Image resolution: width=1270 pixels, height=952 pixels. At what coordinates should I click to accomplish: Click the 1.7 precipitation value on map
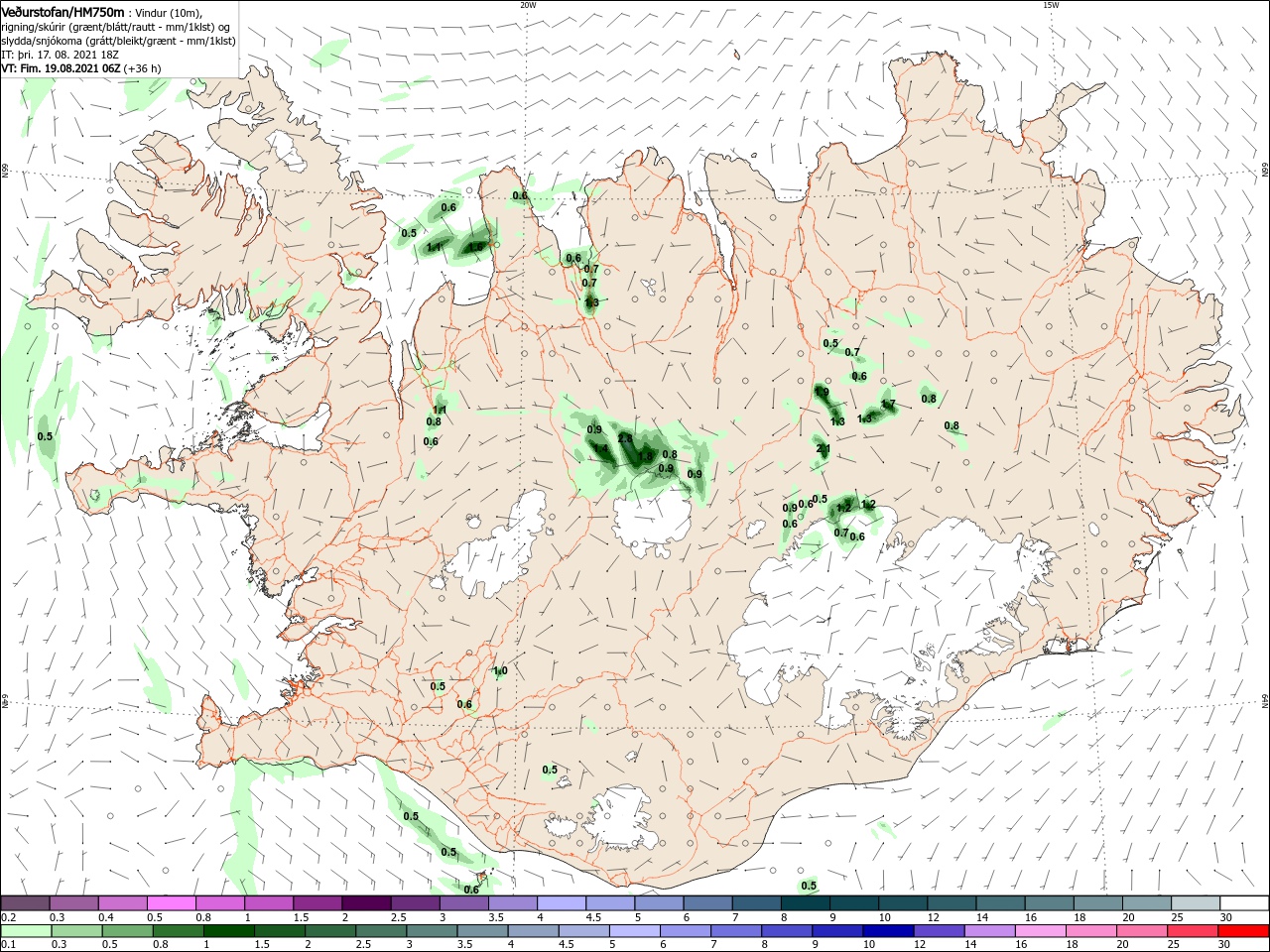point(888,405)
